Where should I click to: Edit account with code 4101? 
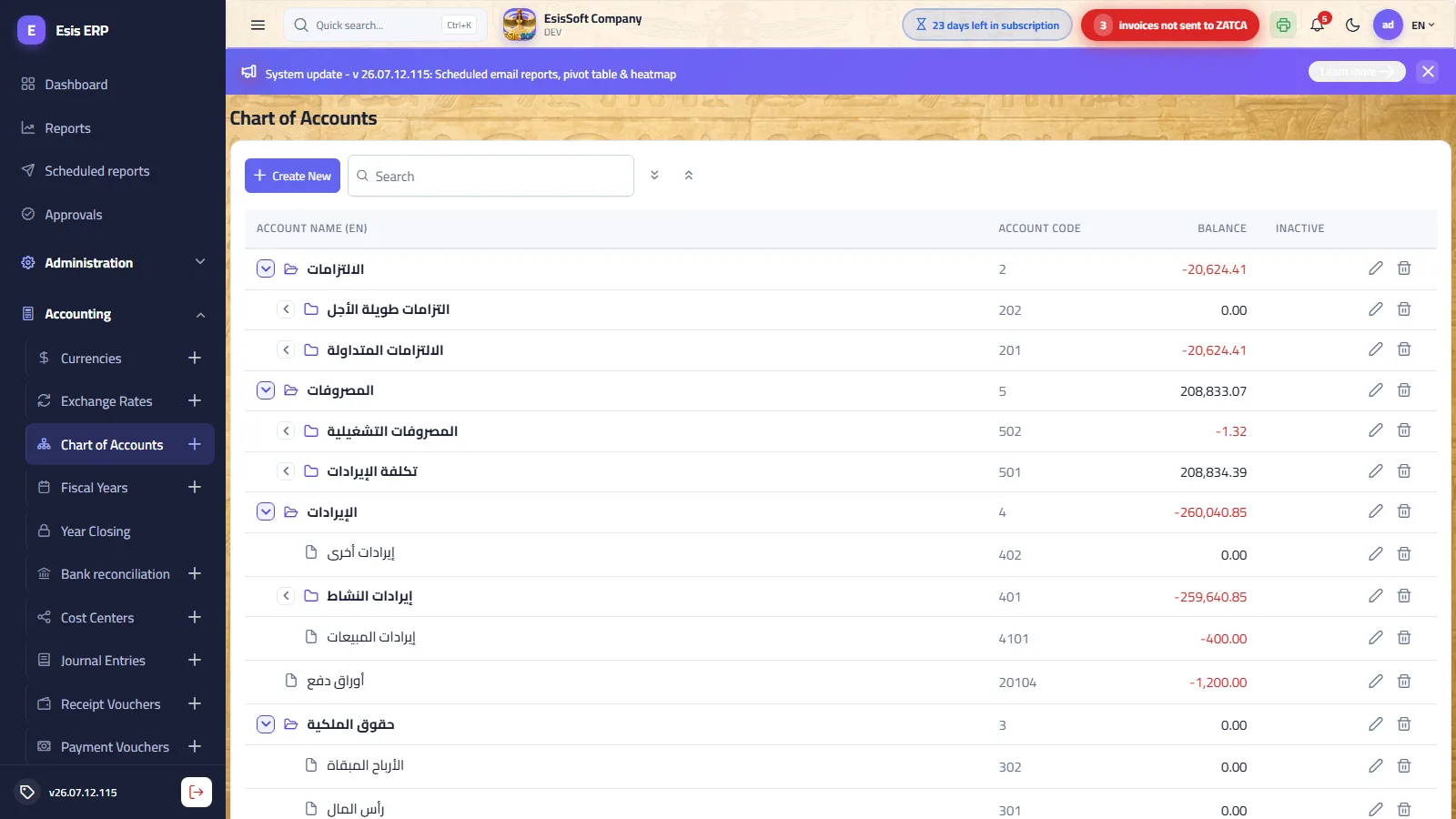click(x=1376, y=638)
